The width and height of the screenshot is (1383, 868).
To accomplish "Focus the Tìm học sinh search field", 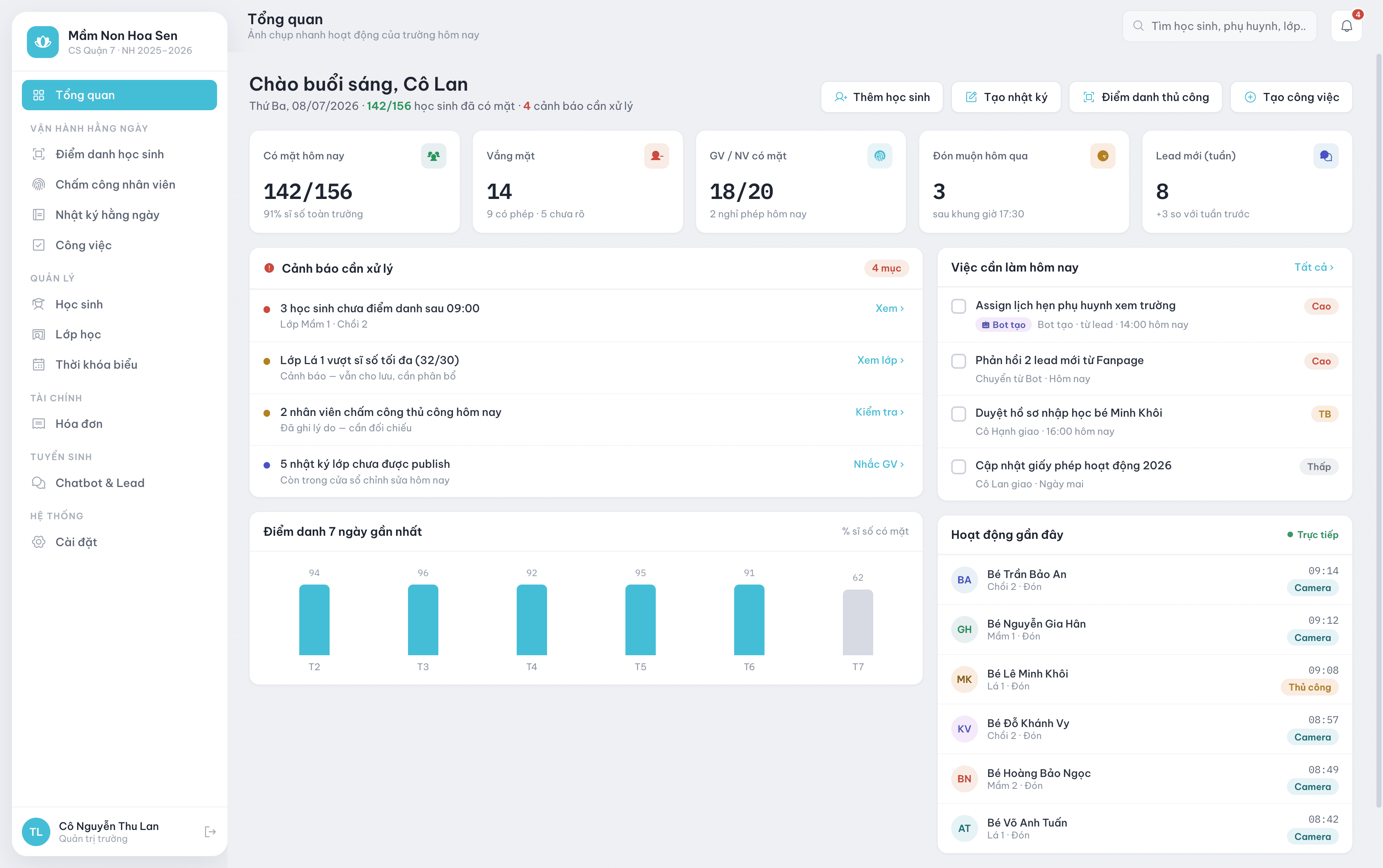I will (1219, 26).
